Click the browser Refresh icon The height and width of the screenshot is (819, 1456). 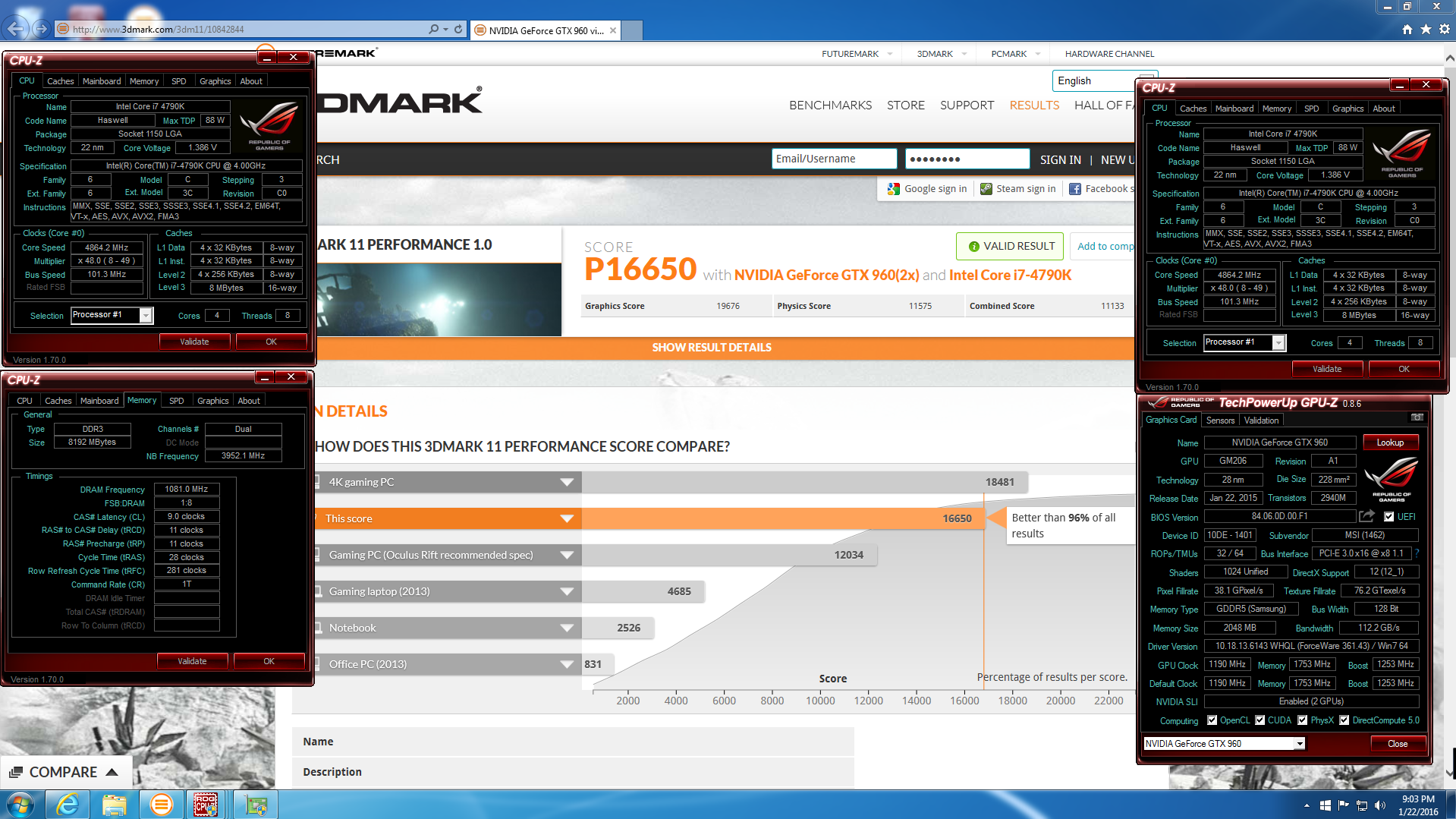click(x=458, y=29)
